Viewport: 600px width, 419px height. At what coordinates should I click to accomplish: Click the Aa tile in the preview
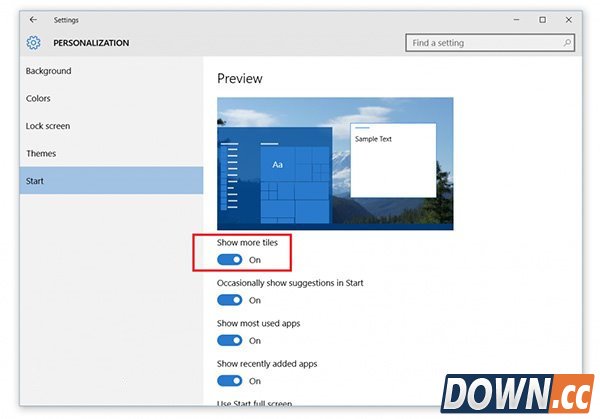pos(277,164)
